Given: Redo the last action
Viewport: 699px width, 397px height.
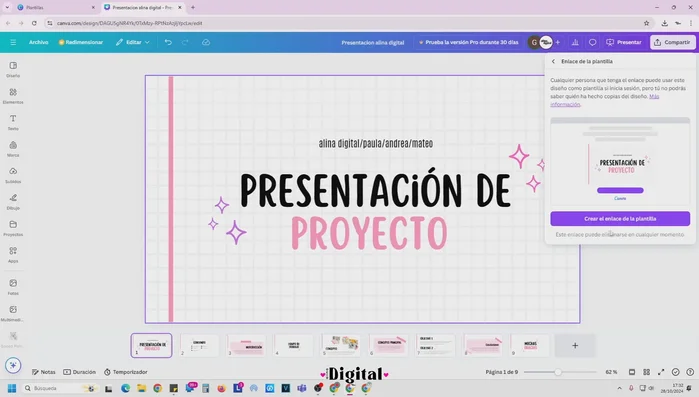Looking at the screenshot, I should pyautogui.click(x=185, y=42).
